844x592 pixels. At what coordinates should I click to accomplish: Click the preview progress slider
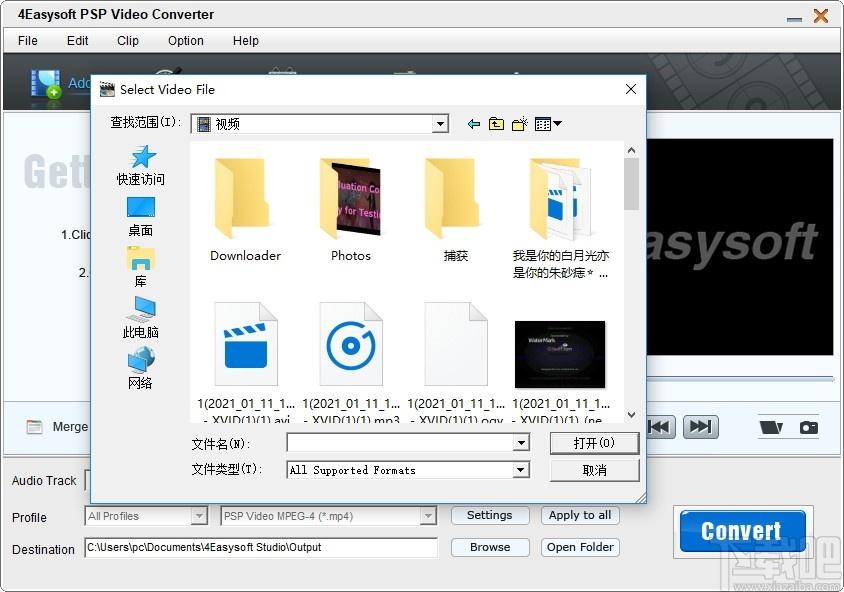740,378
